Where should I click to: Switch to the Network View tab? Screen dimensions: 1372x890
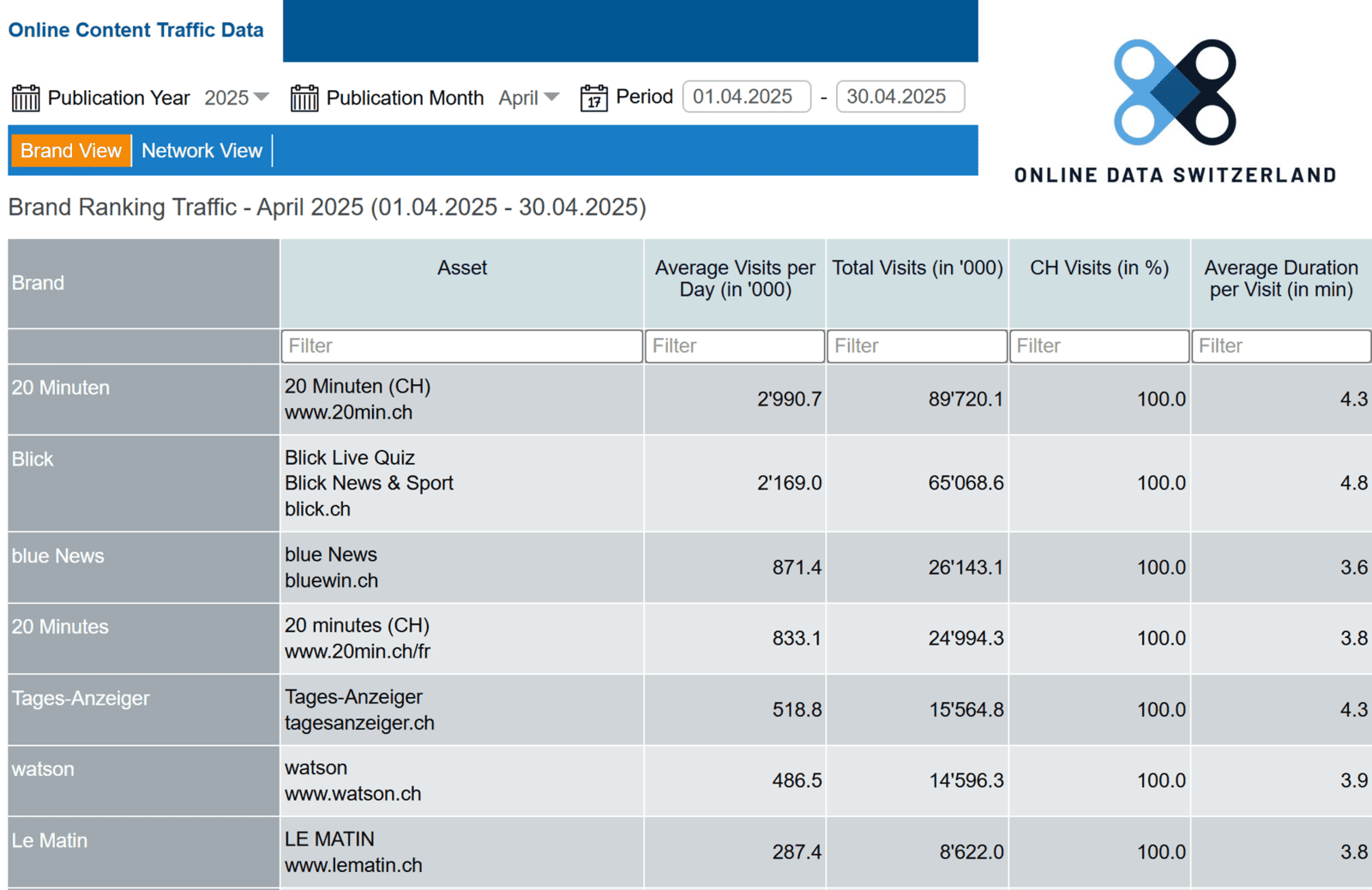point(202,151)
